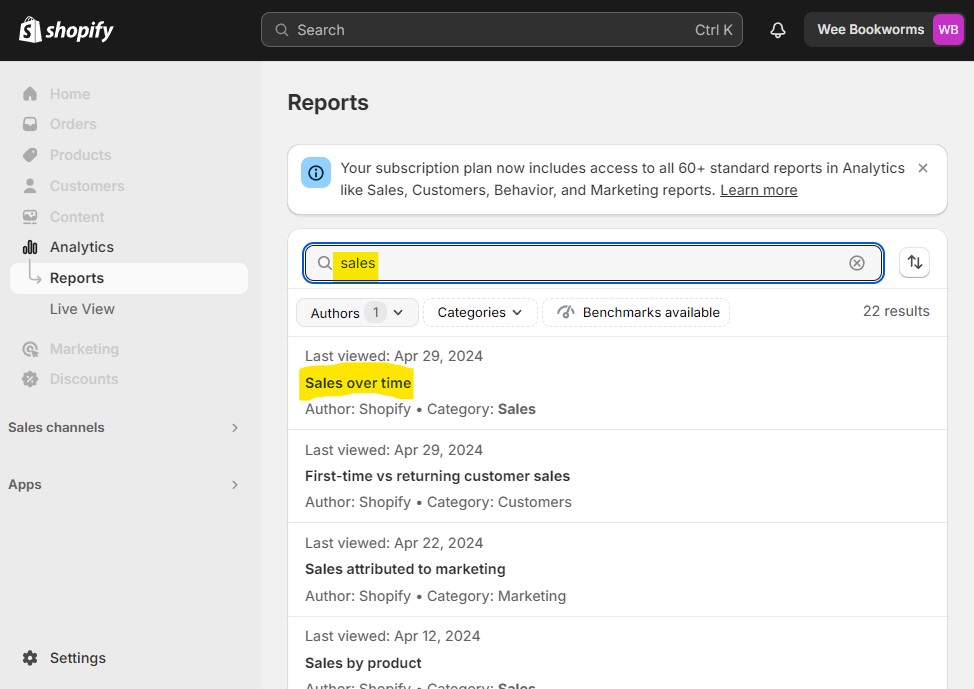Click the Discounts badge icon
This screenshot has height=689, width=974.
30,379
